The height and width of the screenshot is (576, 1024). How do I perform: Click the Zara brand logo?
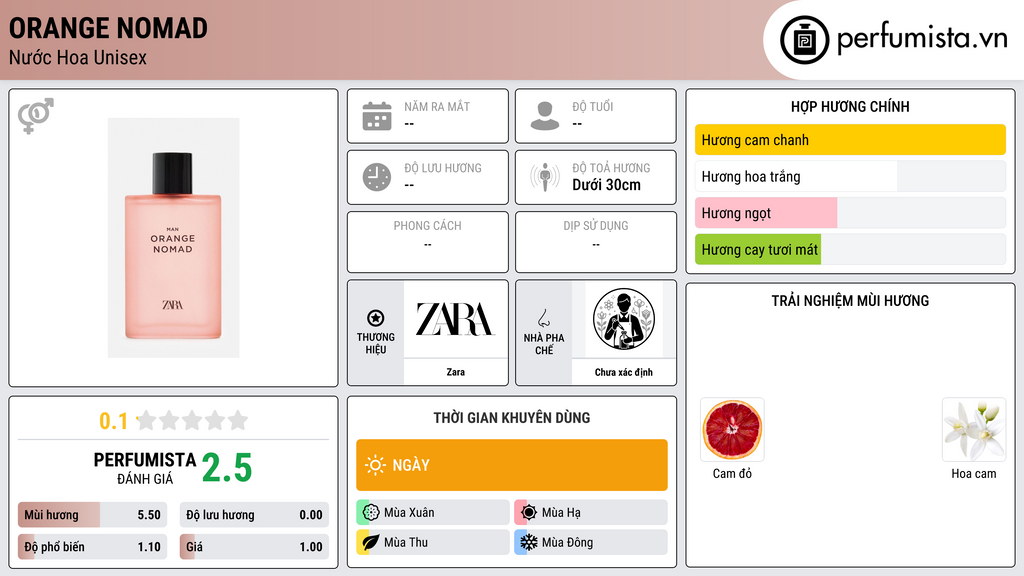455,319
